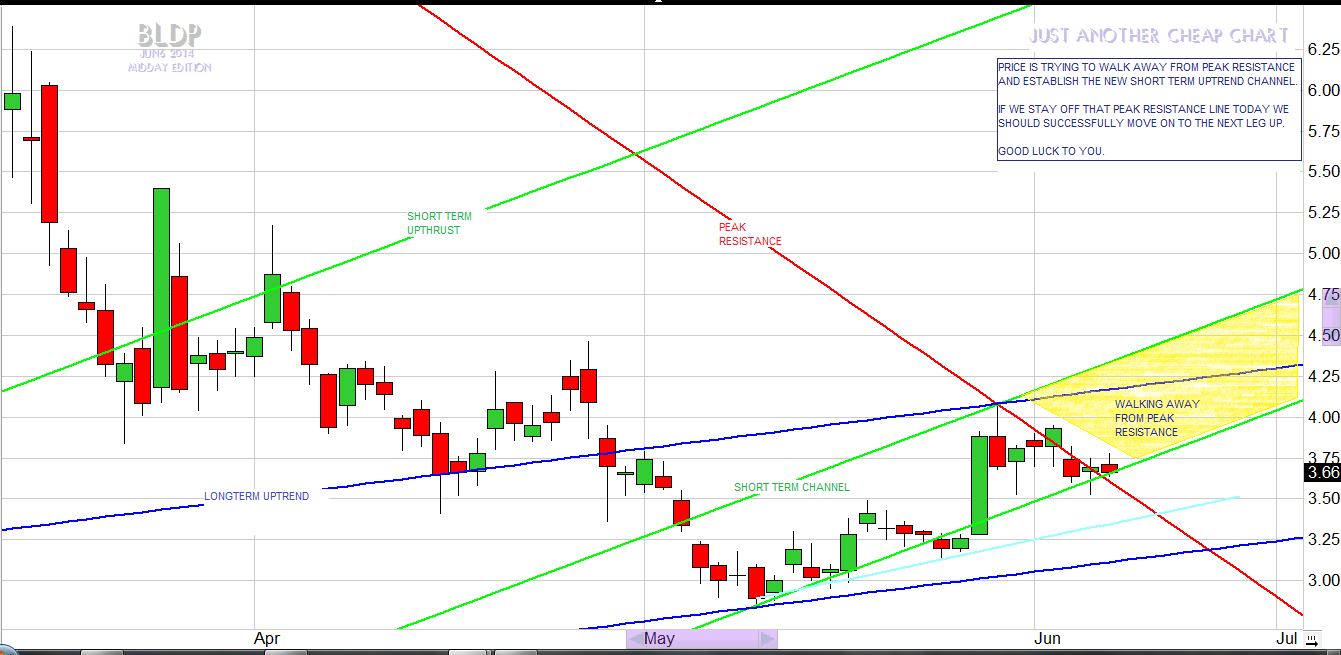
Task: Click the purple May time scrollbar thumb
Action: pos(700,639)
